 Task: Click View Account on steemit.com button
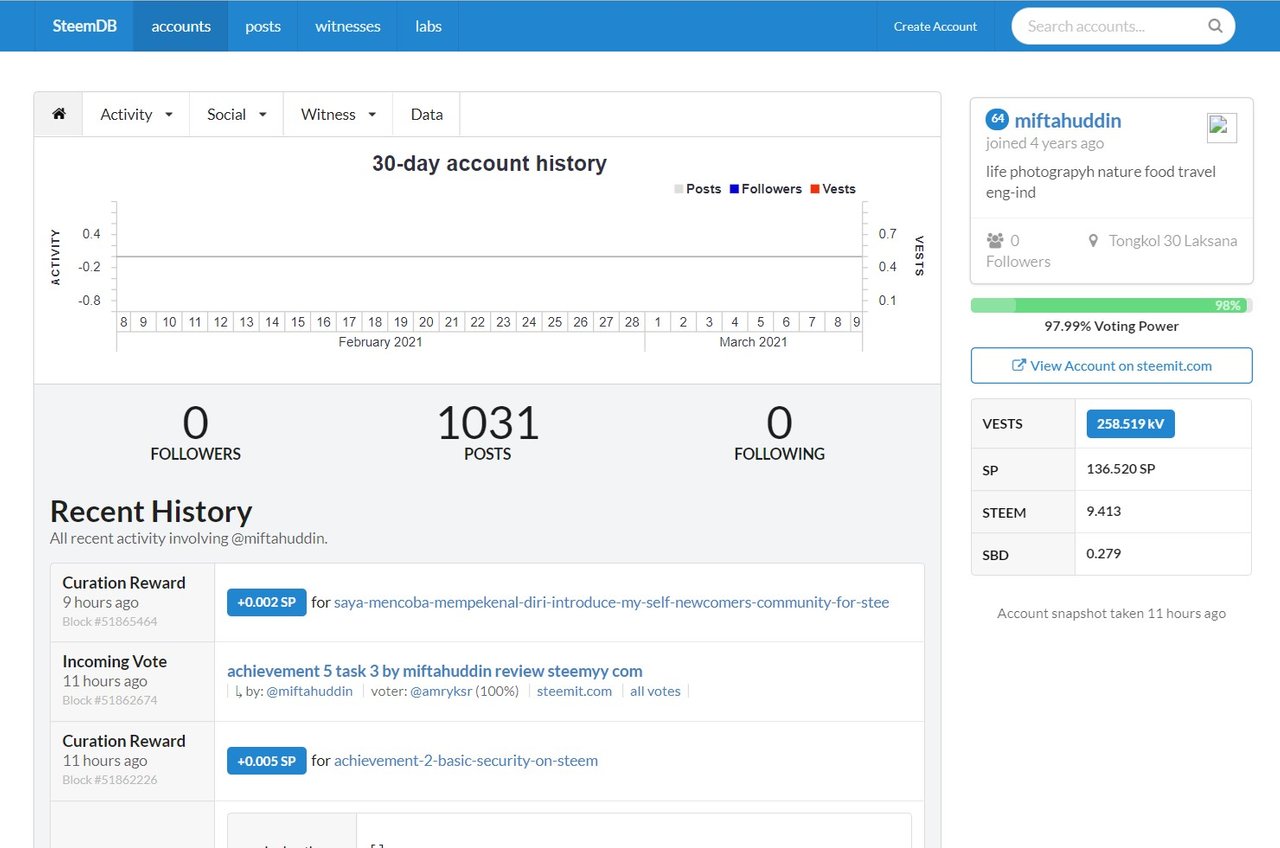tap(1111, 365)
